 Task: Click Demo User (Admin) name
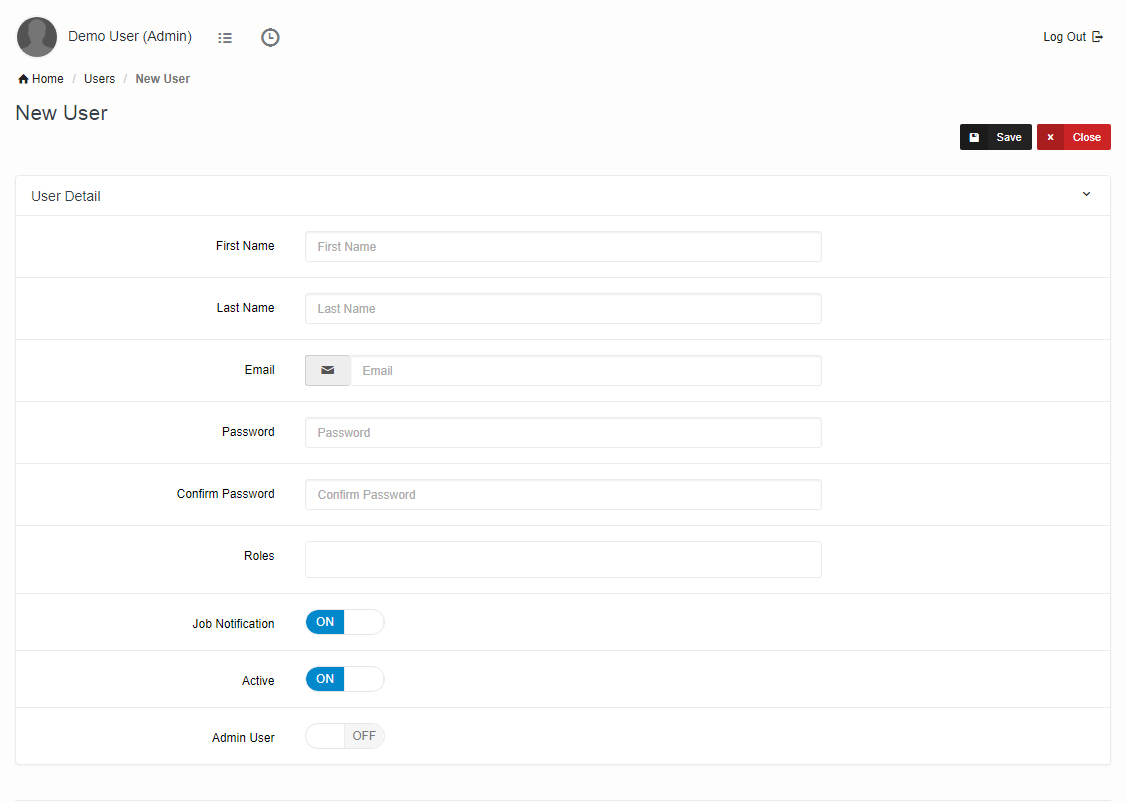pyautogui.click(x=130, y=36)
